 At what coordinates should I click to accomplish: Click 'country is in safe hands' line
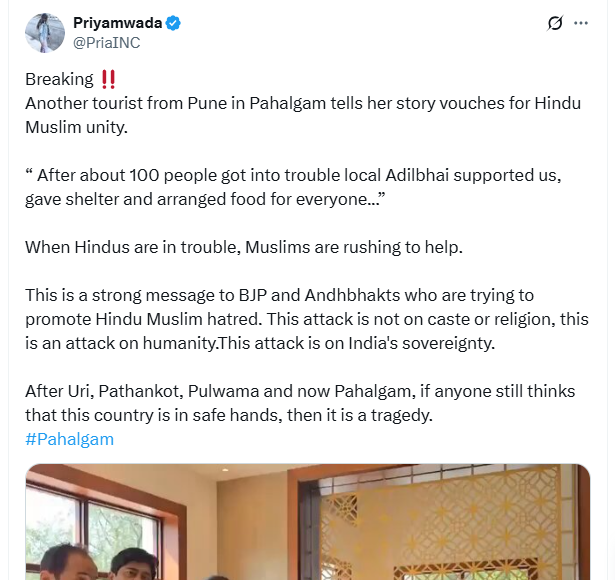pos(229,415)
